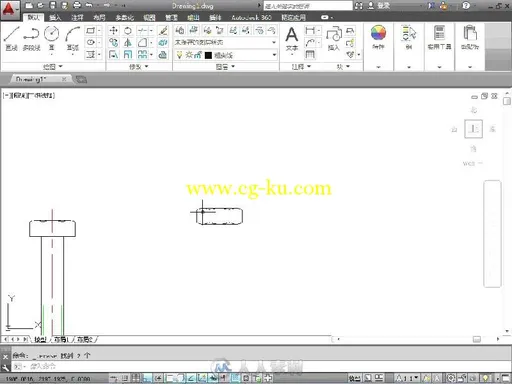Expand the Annotation panel flyout

pyautogui.click(x=301, y=67)
